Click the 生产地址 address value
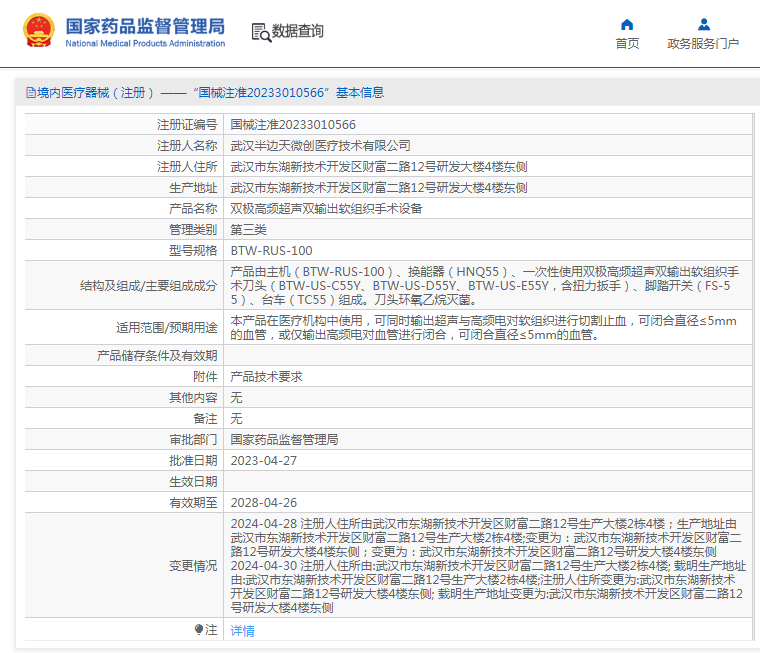The width and height of the screenshot is (760, 653). 379,188
